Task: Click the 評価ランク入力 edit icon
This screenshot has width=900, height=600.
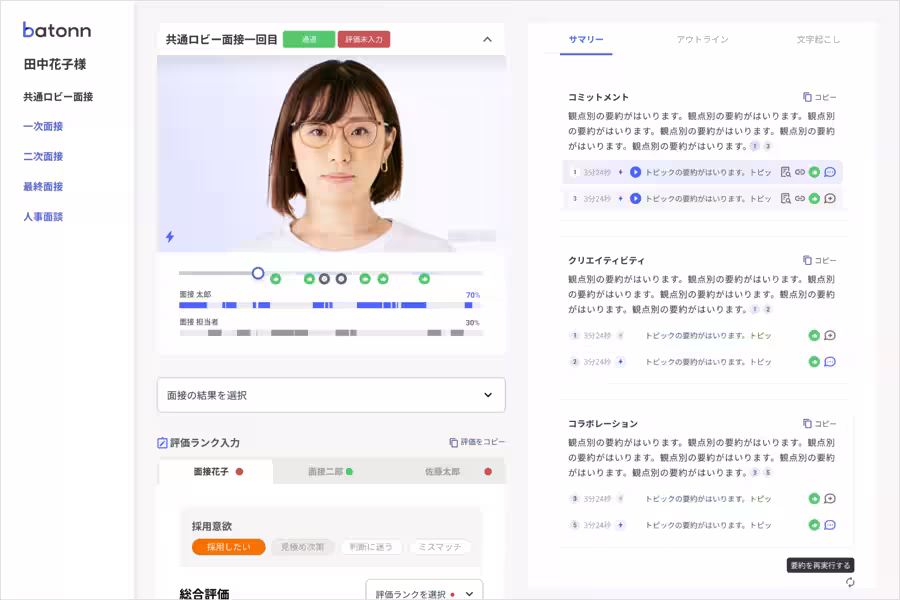Action: tap(162, 444)
